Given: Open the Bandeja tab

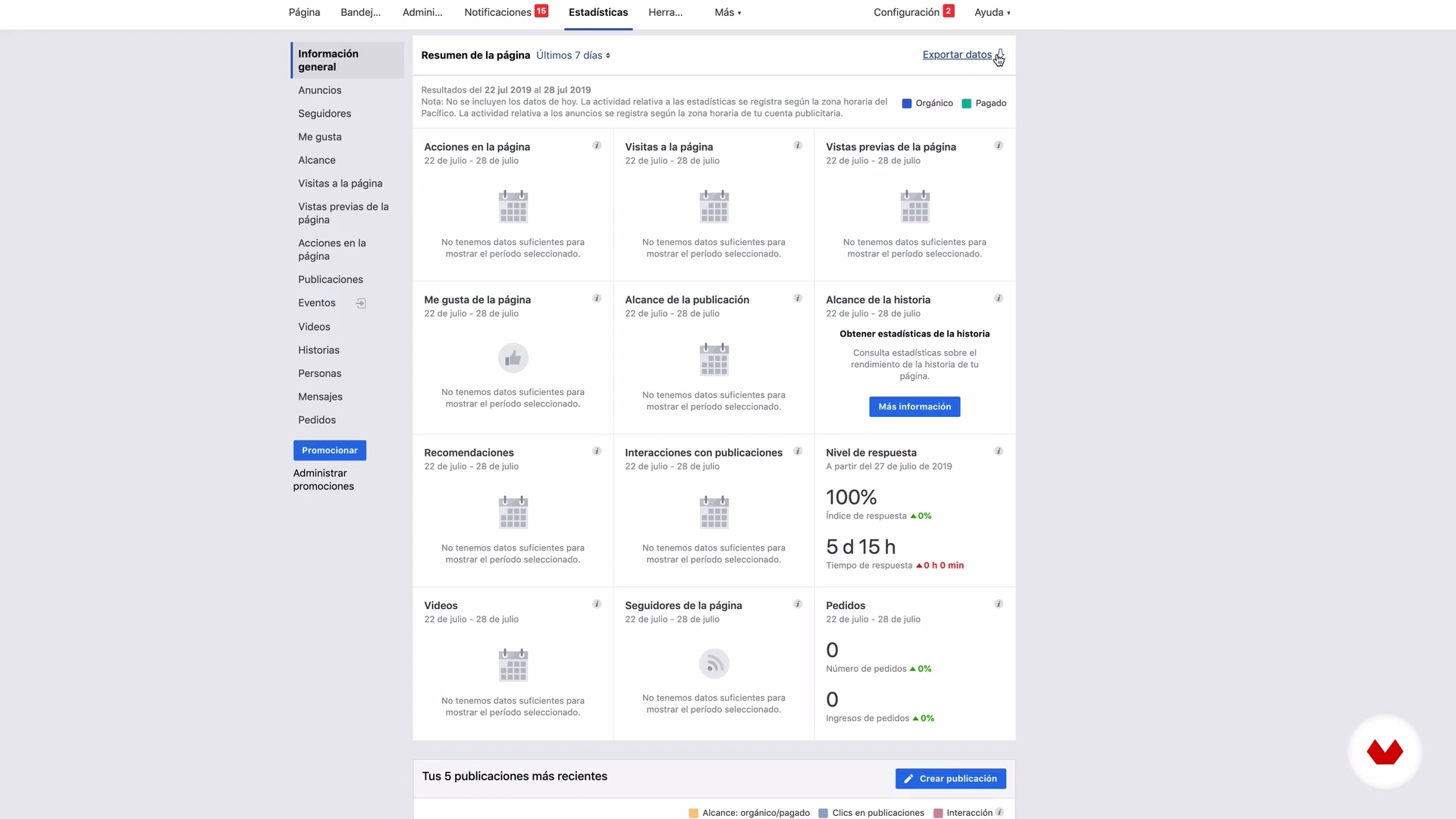Looking at the screenshot, I should (361, 12).
